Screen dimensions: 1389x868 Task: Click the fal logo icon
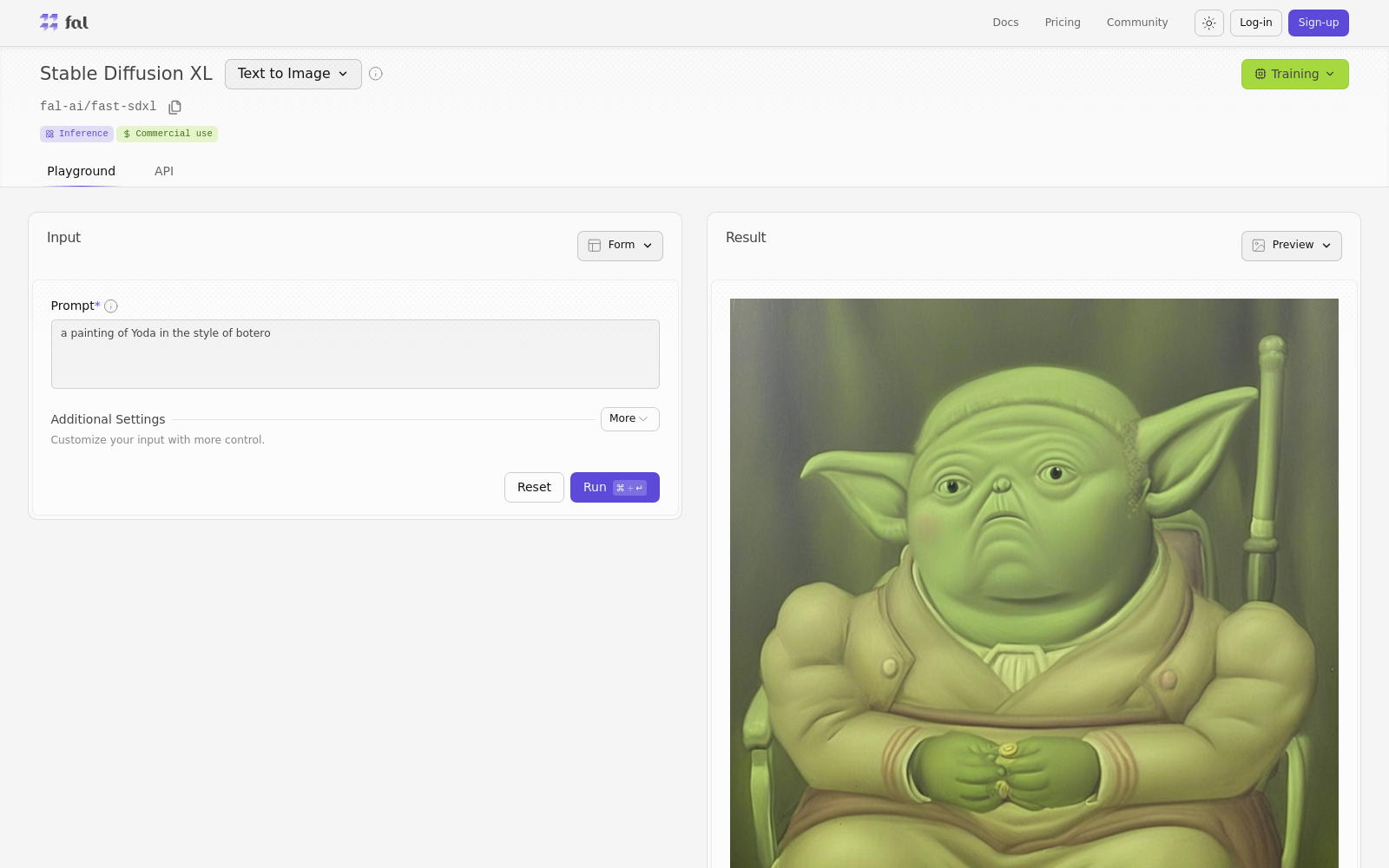(x=64, y=23)
